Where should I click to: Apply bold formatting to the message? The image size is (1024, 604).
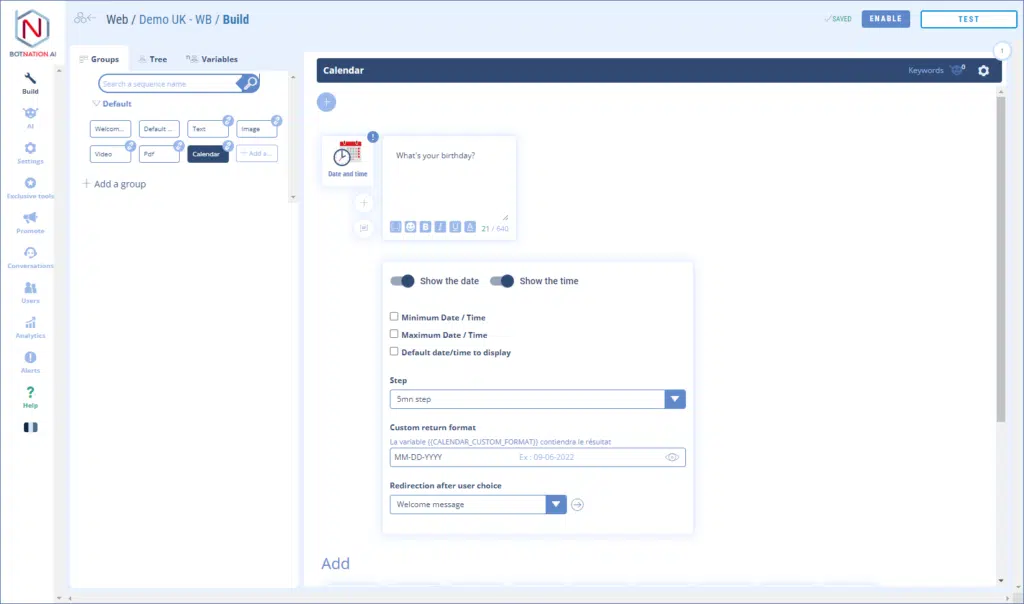click(x=425, y=227)
